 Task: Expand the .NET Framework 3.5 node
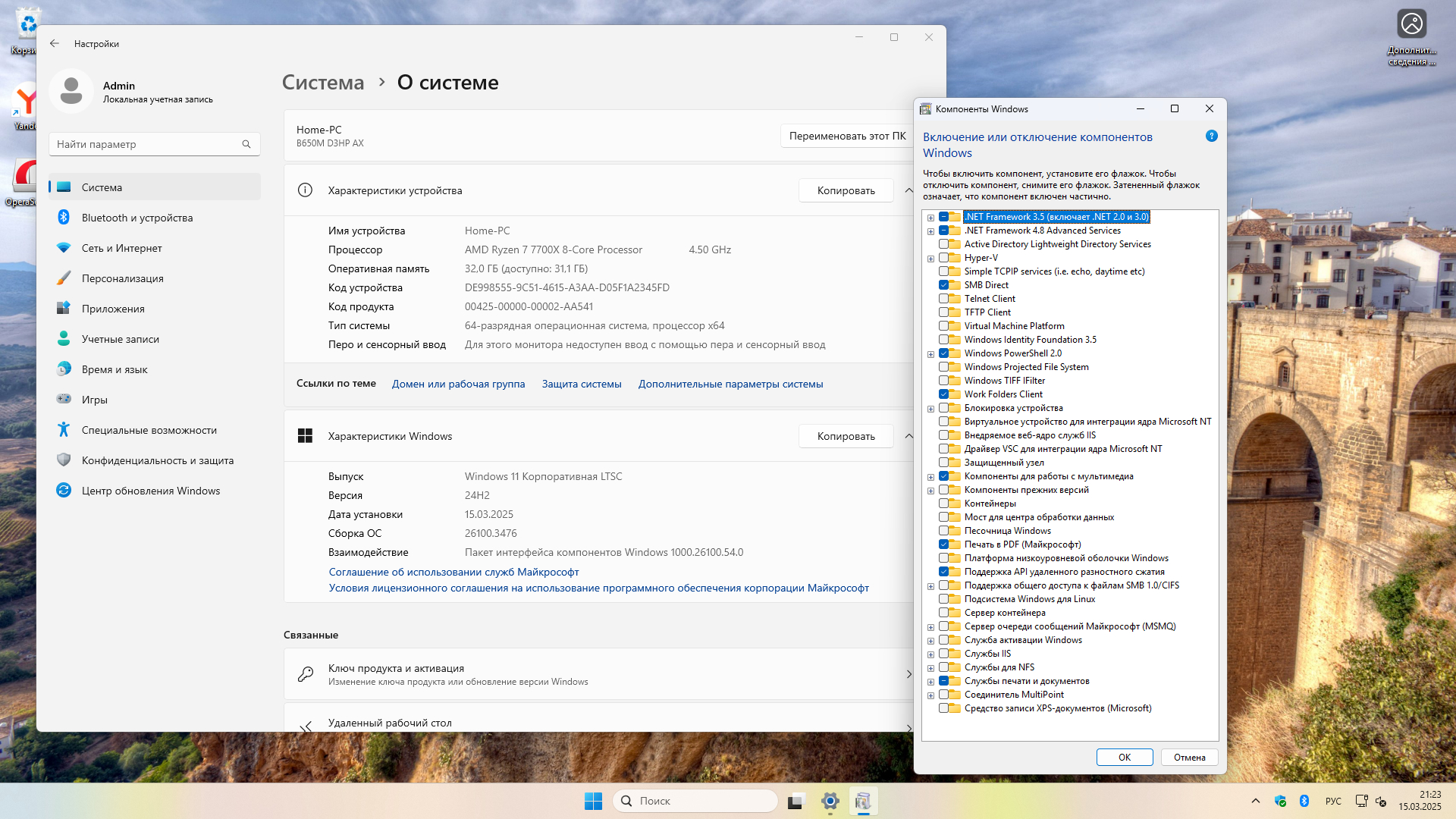point(930,218)
